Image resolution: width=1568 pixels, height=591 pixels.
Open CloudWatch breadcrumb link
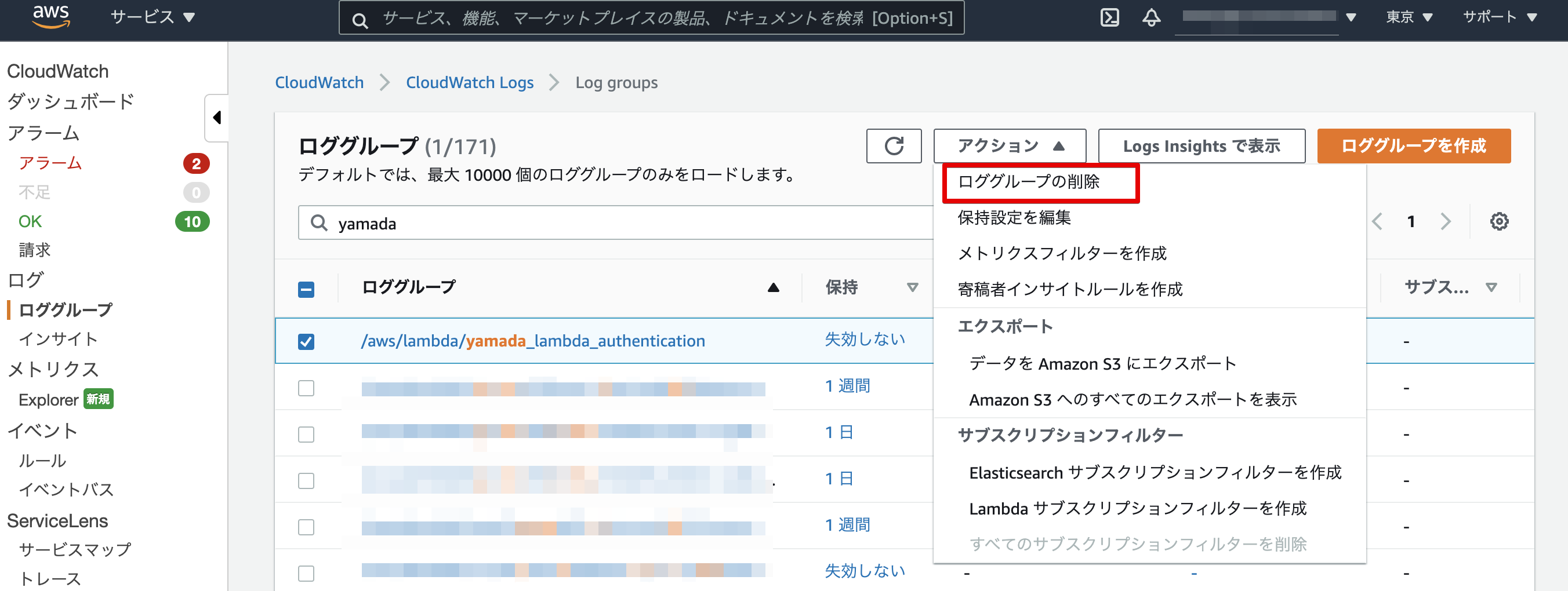coord(319,82)
